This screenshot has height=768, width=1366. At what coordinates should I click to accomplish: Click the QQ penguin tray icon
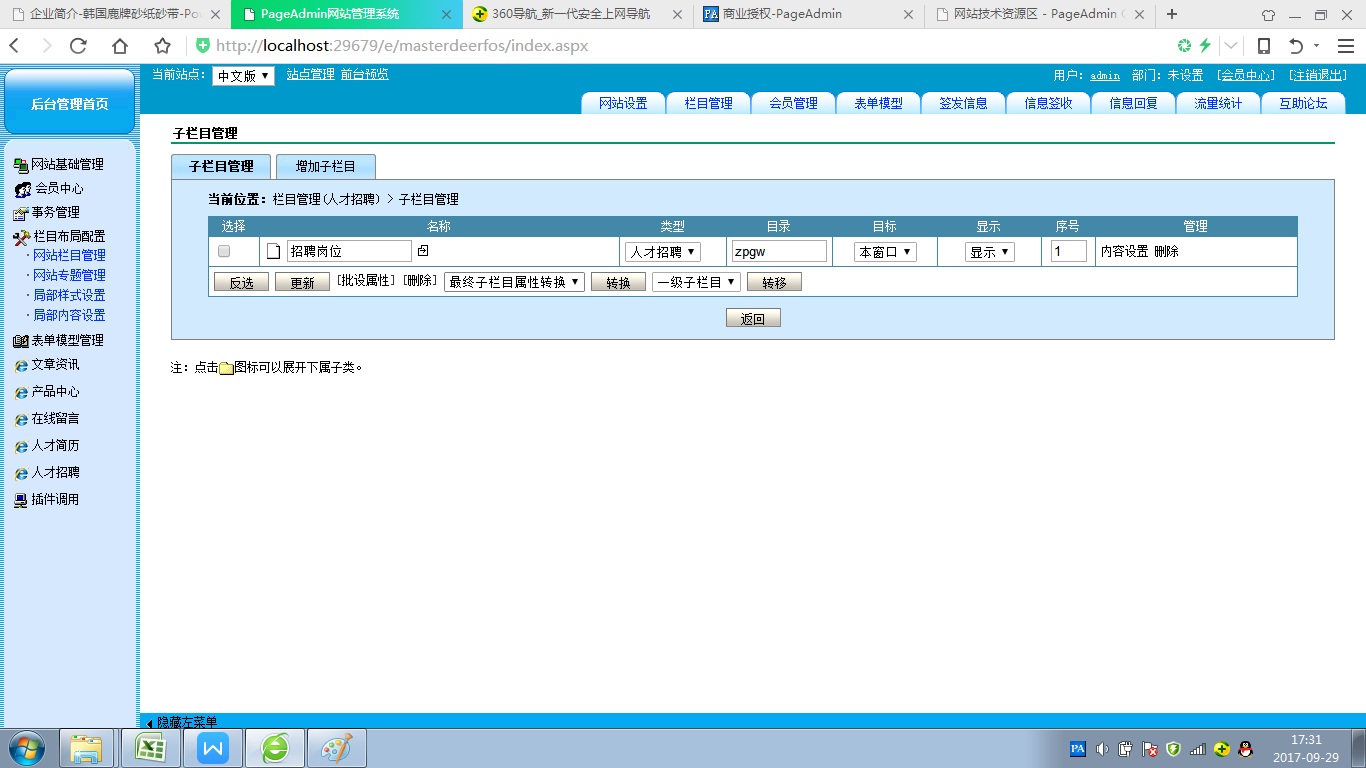[x=1246, y=748]
